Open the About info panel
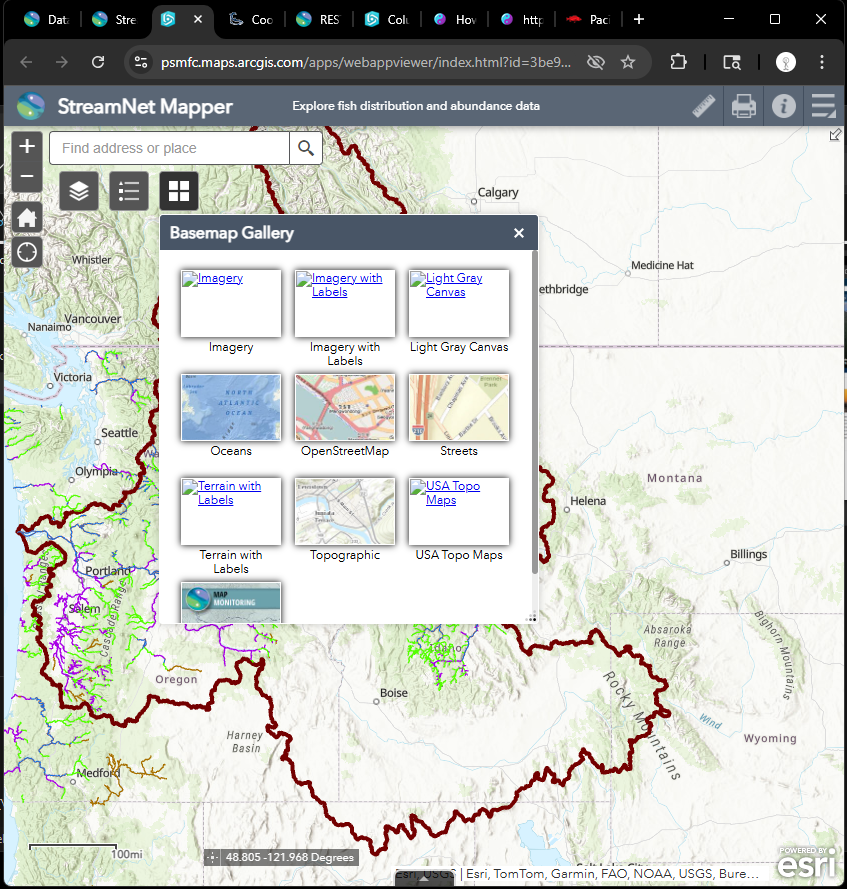This screenshot has height=889, width=847. coord(784,106)
